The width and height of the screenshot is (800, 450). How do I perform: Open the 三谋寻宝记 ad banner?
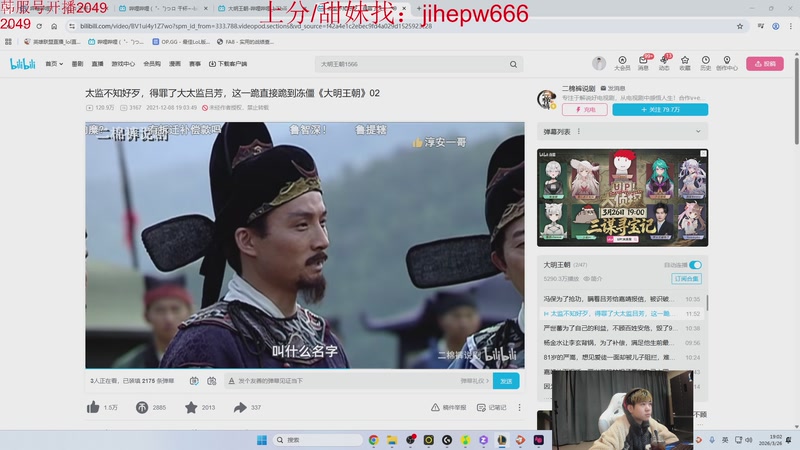coord(622,197)
